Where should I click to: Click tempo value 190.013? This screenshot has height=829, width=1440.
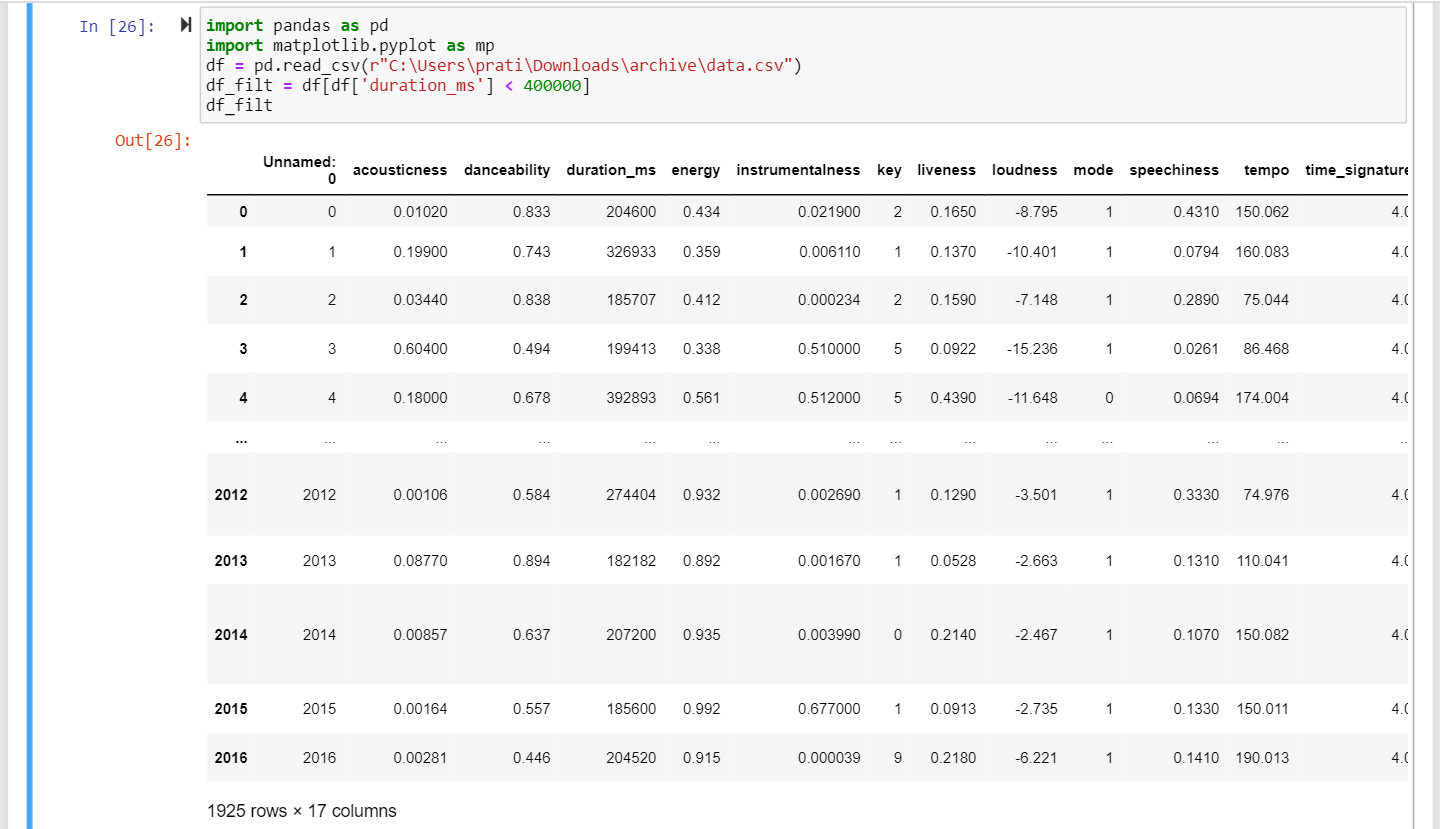[1263, 758]
